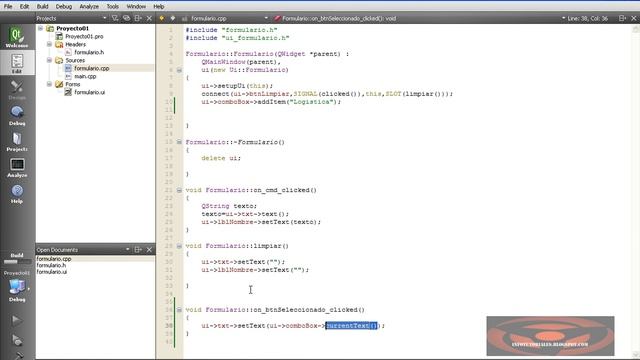The image size is (640, 360).
Task: Open Debug mode in the mode sidebar
Action: coord(17,116)
